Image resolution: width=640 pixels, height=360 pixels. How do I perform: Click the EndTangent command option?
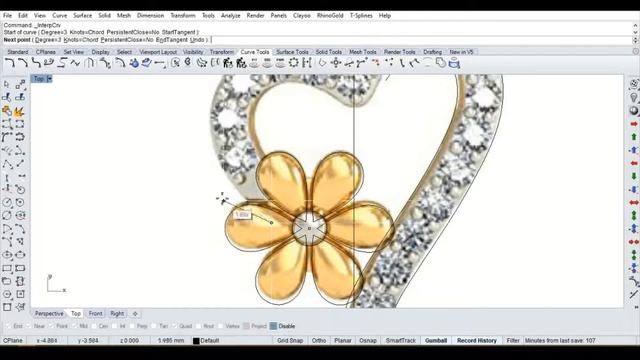[x=172, y=40]
